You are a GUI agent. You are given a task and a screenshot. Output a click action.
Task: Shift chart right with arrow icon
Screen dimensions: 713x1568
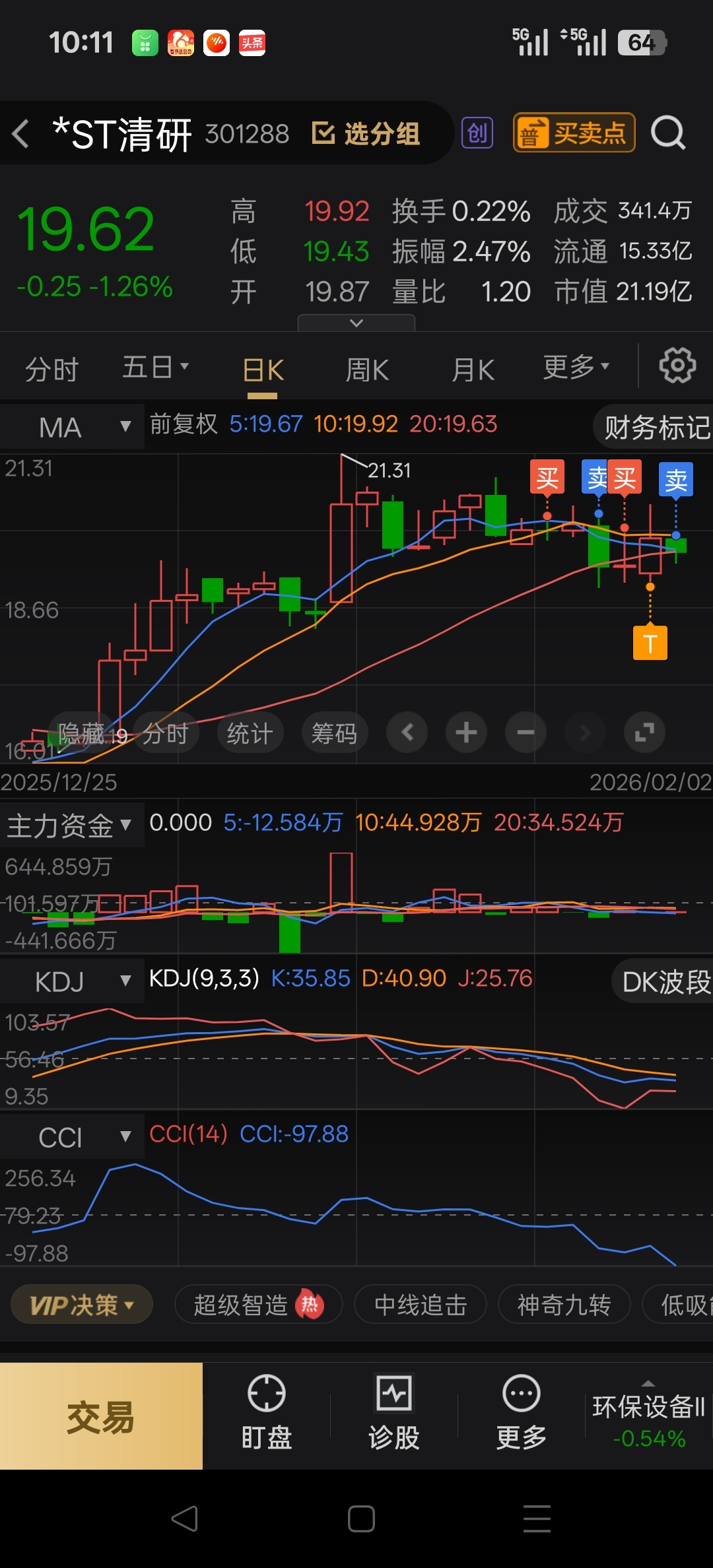pyautogui.click(x=585, y=733)
